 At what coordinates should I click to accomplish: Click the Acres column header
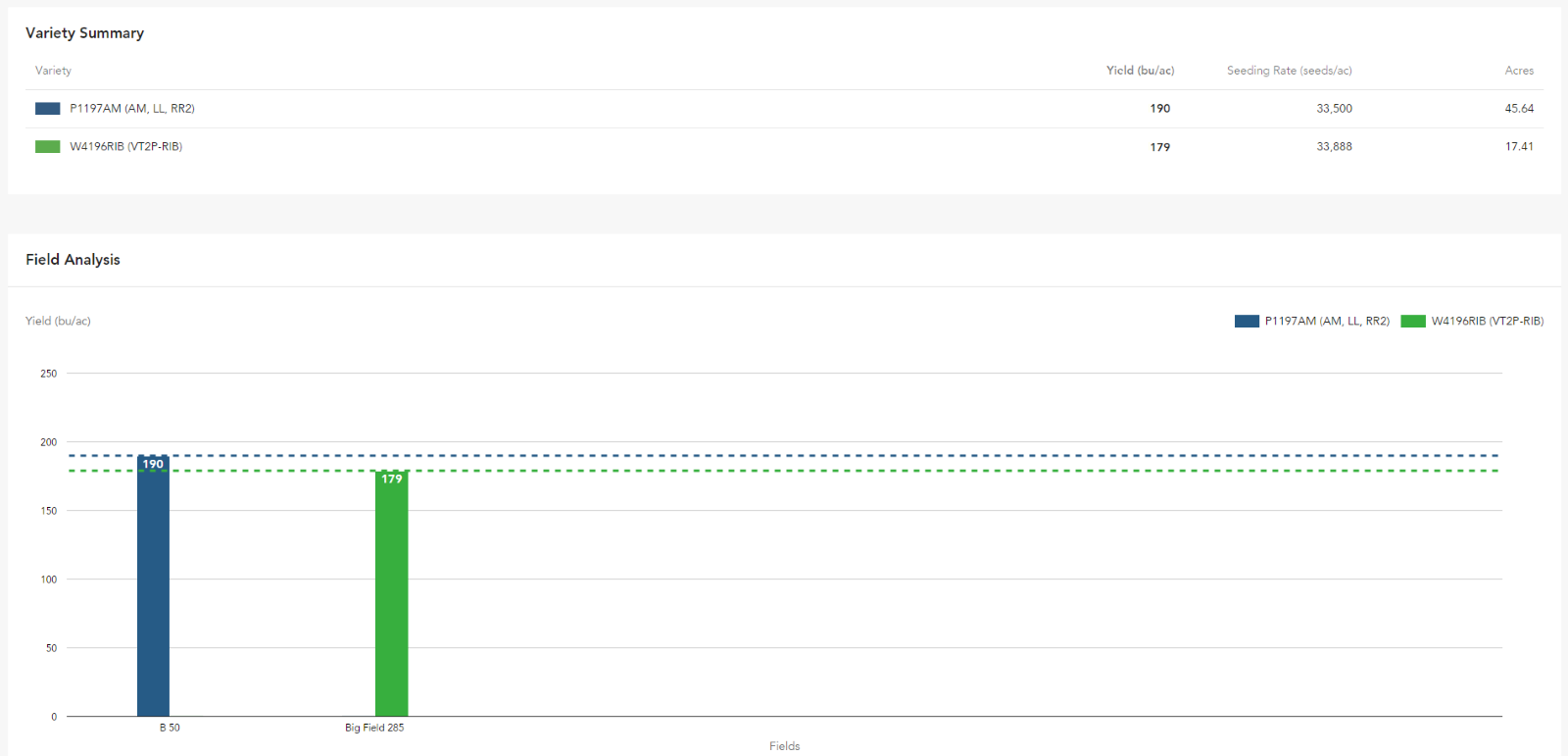1519,71
